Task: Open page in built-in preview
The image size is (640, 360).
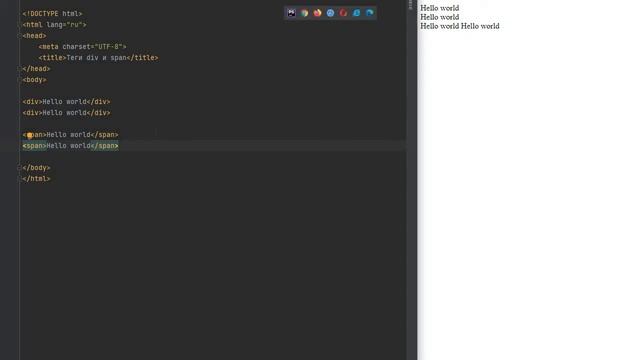Action: coord(291,13)
